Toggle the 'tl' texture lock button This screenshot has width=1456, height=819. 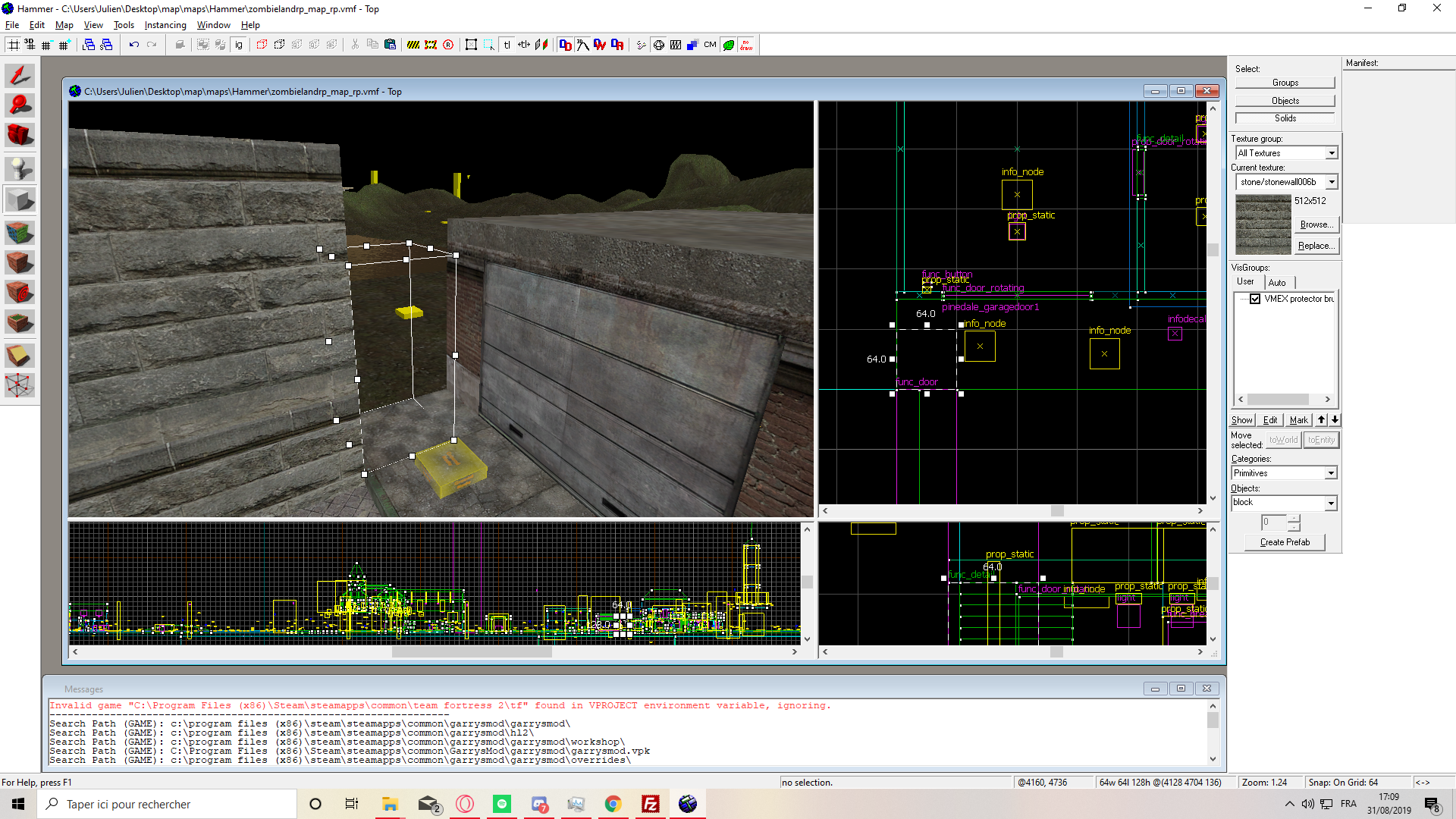coord(507,45)
